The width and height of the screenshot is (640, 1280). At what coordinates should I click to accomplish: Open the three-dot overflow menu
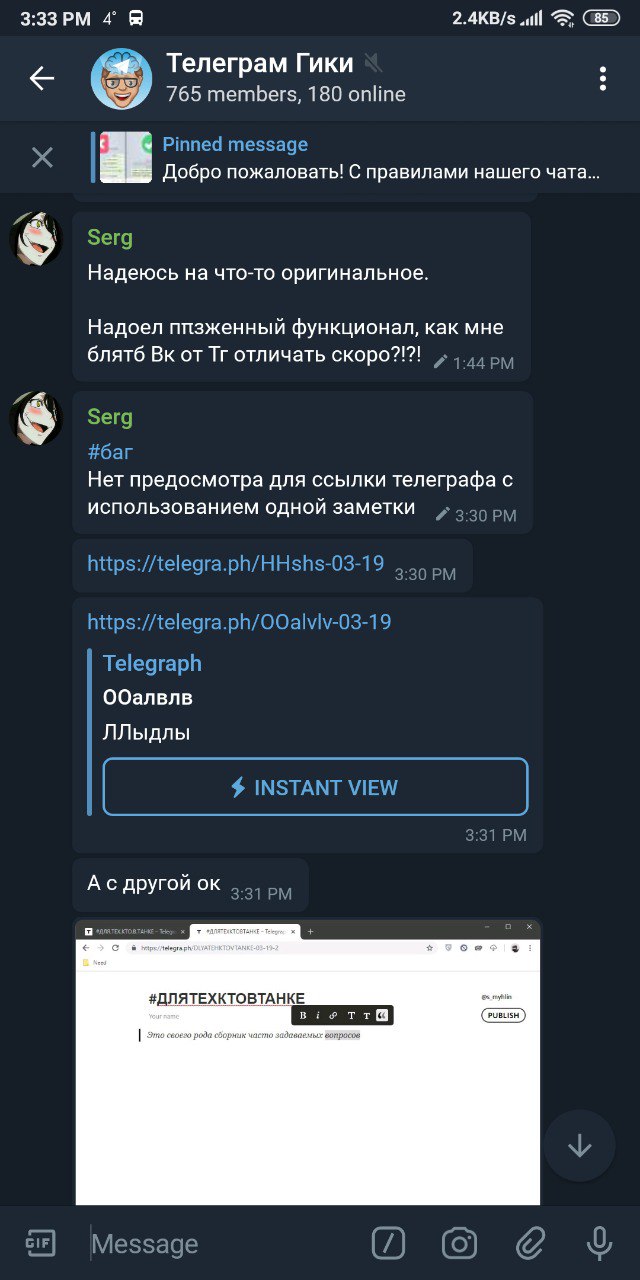click(x=602, y=78)
